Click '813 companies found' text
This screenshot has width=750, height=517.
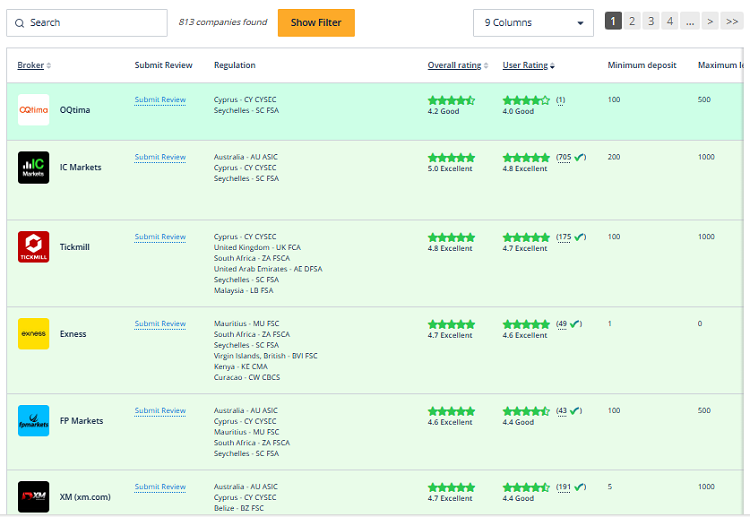point(223,22)
